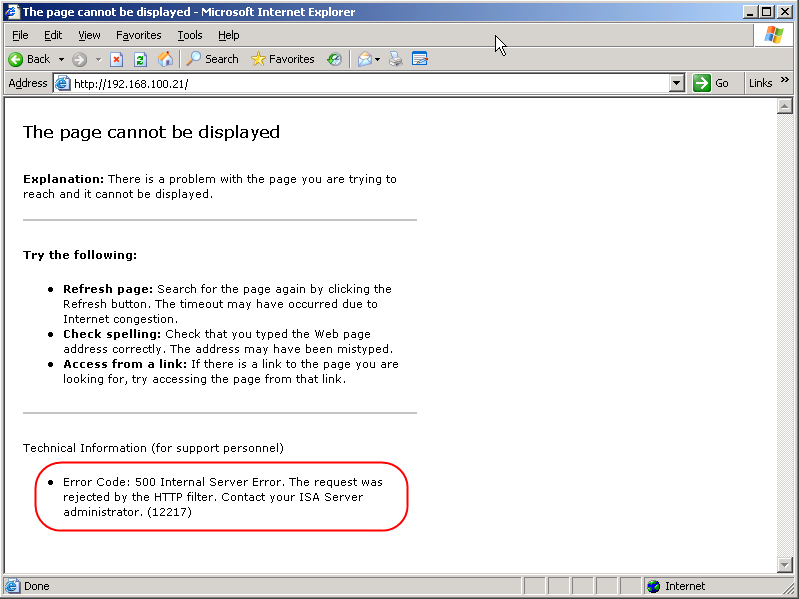Click the page icon in the status bar

tap(13, 586)
